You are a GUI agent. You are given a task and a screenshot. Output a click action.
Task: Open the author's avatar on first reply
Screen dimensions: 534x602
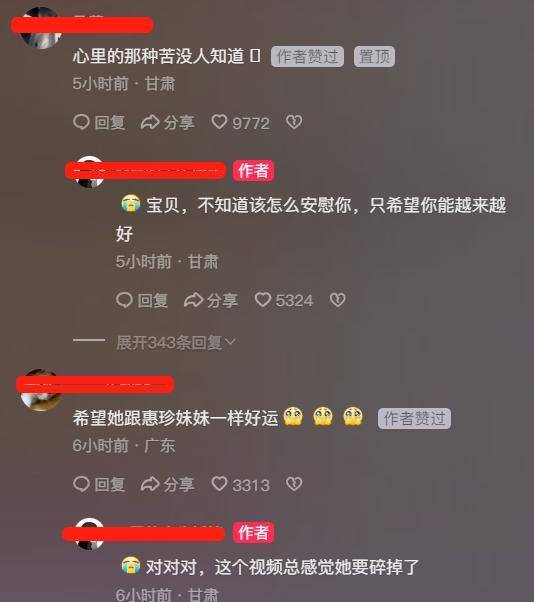(89, 171)
